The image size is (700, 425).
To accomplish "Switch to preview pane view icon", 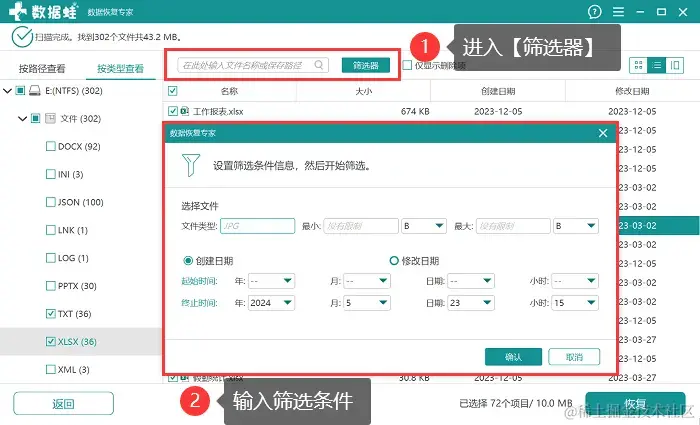I will click(x=675, y=66).
